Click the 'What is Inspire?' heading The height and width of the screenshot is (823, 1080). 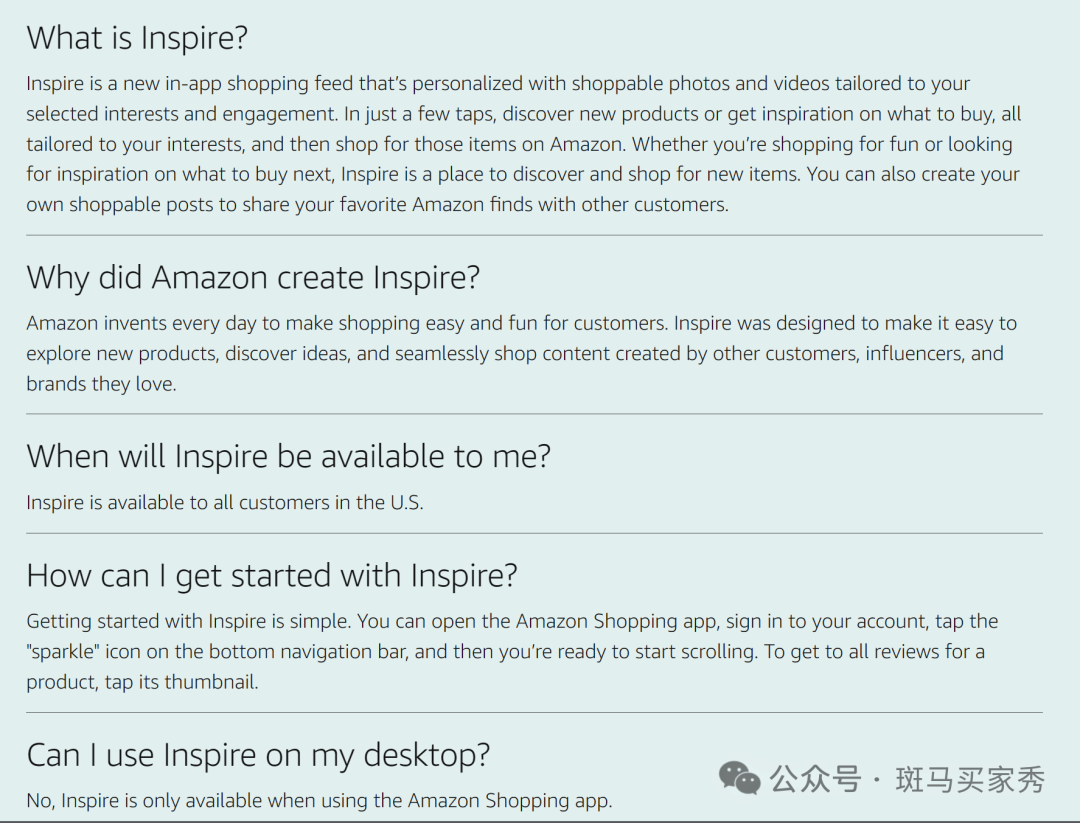137,38
